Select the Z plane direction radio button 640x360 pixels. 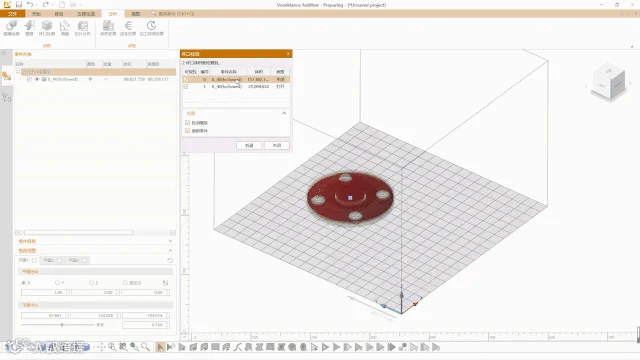91,282
